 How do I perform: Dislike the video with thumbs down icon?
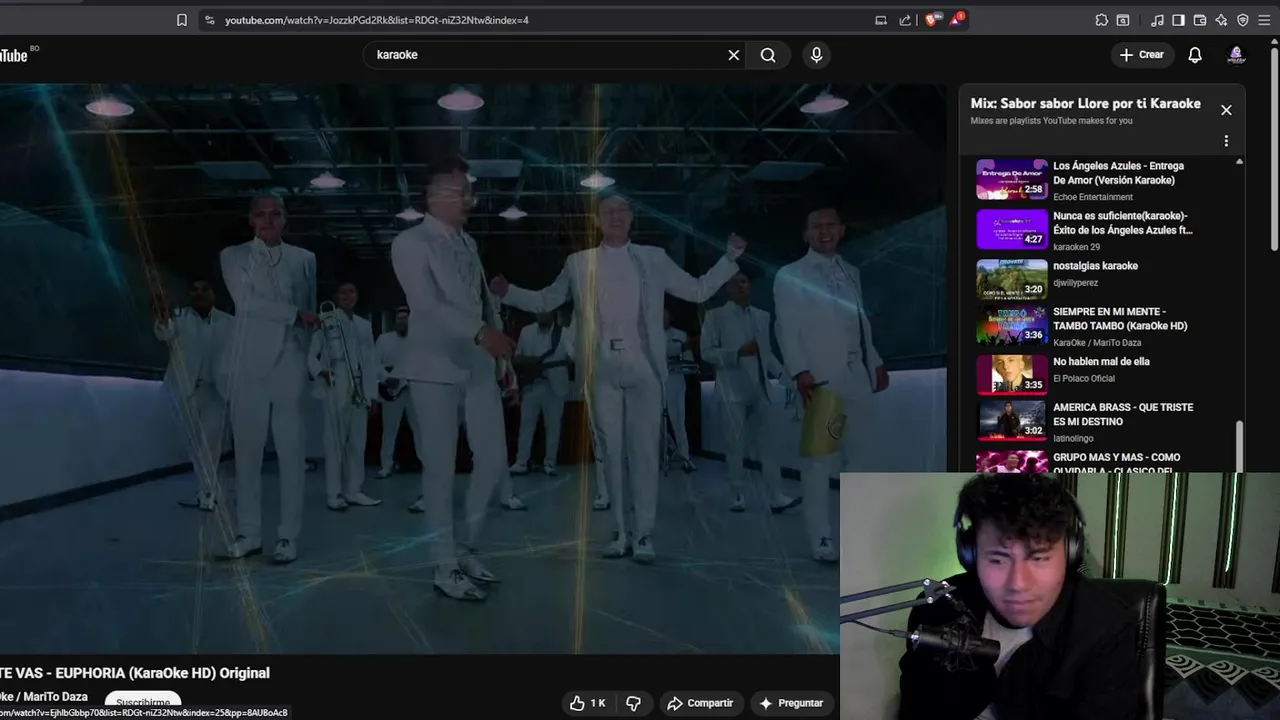point(633,703)
